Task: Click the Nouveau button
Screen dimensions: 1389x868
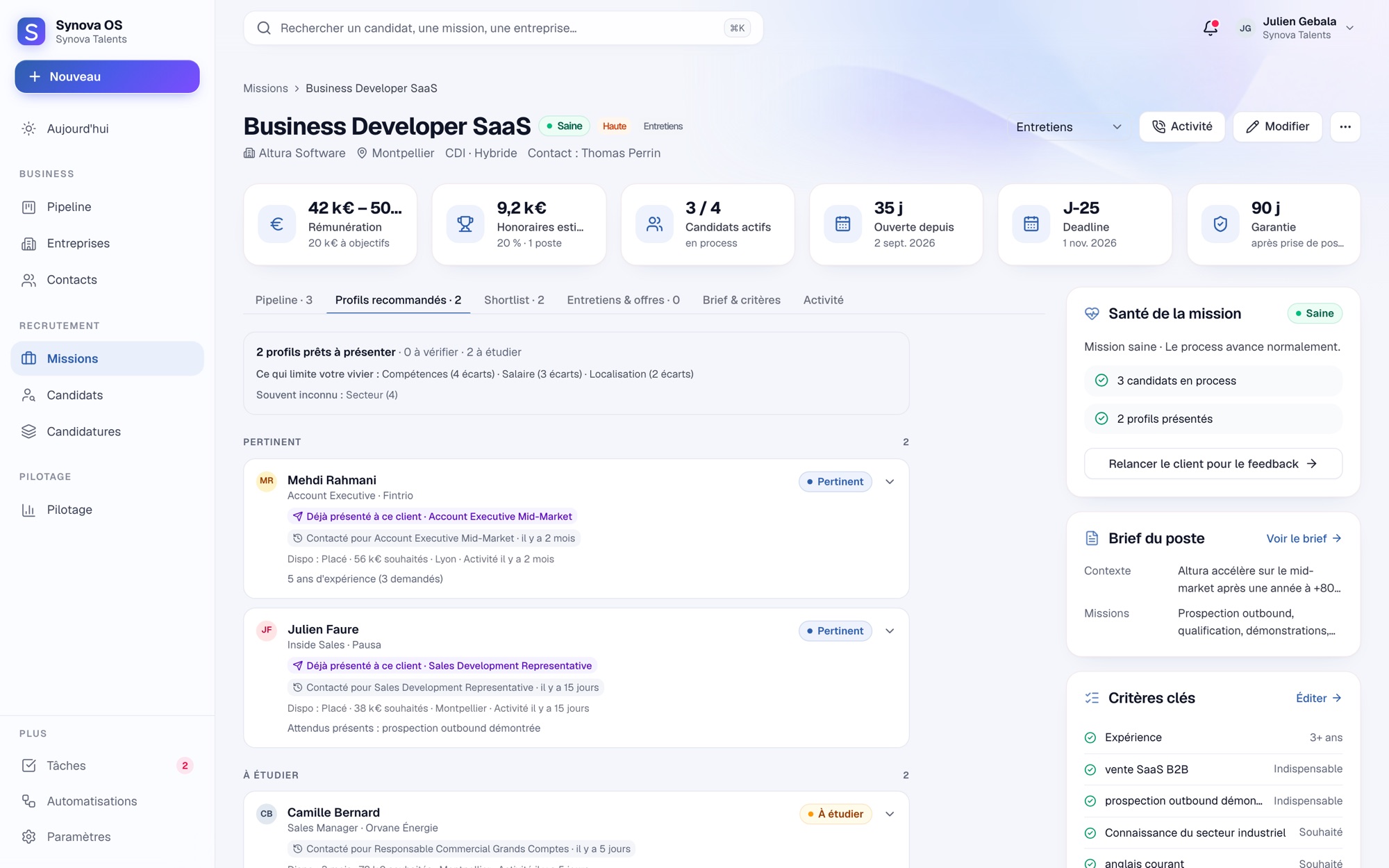Action: 107,76
